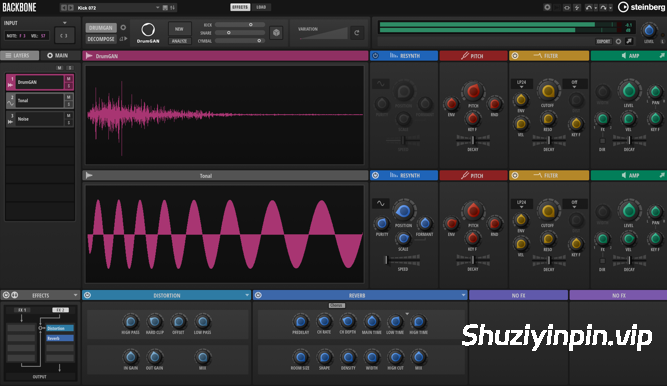Mute the DrumGAN layer

(68, 79)
